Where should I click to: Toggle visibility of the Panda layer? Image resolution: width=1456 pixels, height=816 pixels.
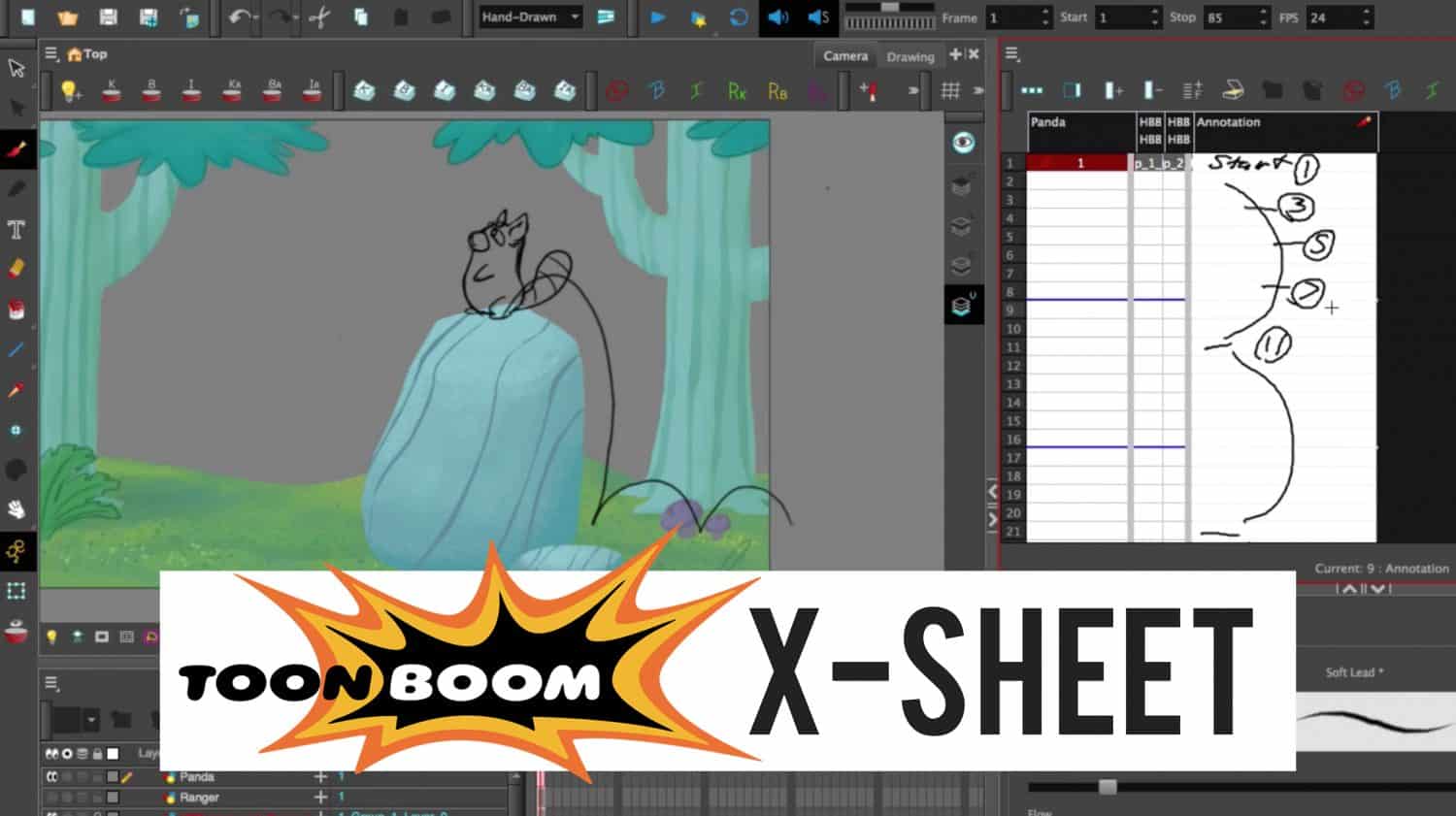tap(51, 777)
